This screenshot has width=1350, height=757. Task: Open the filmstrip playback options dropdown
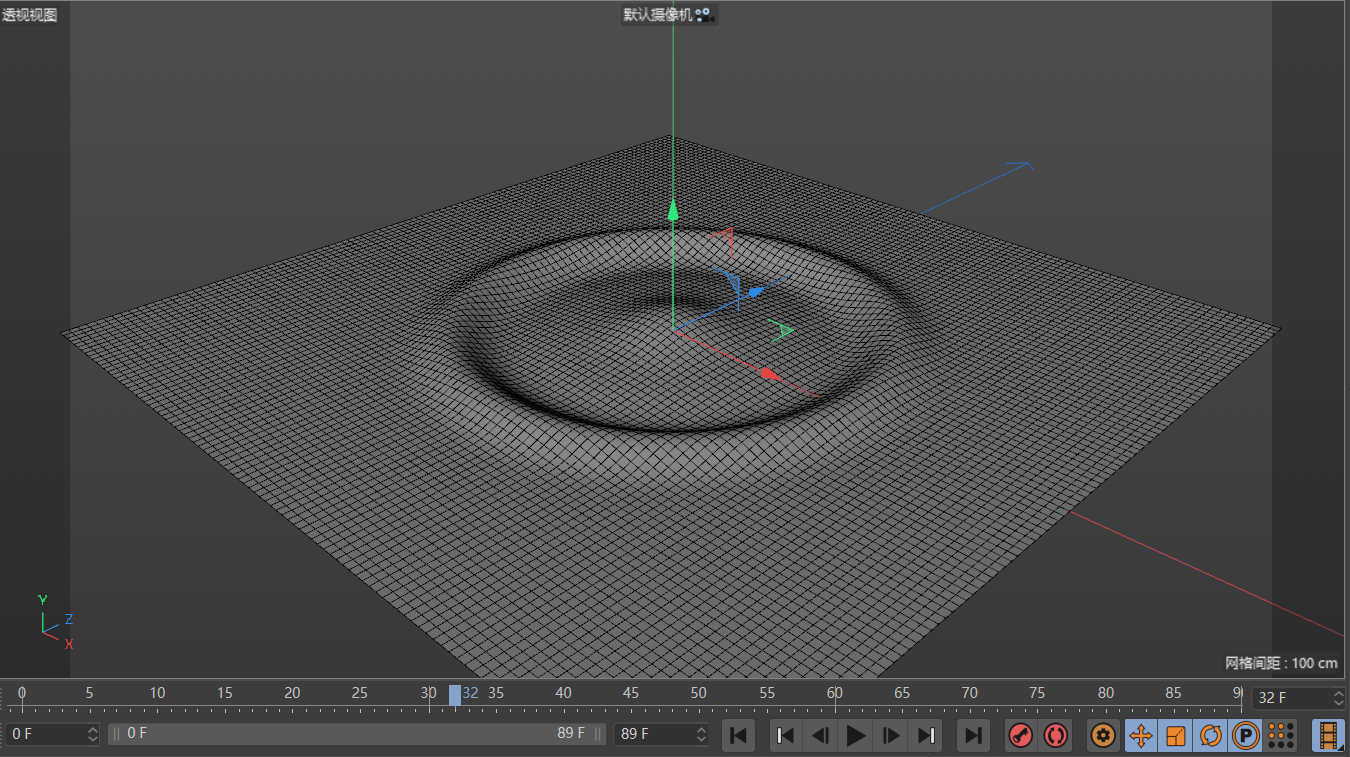[x=1328, y=736]
